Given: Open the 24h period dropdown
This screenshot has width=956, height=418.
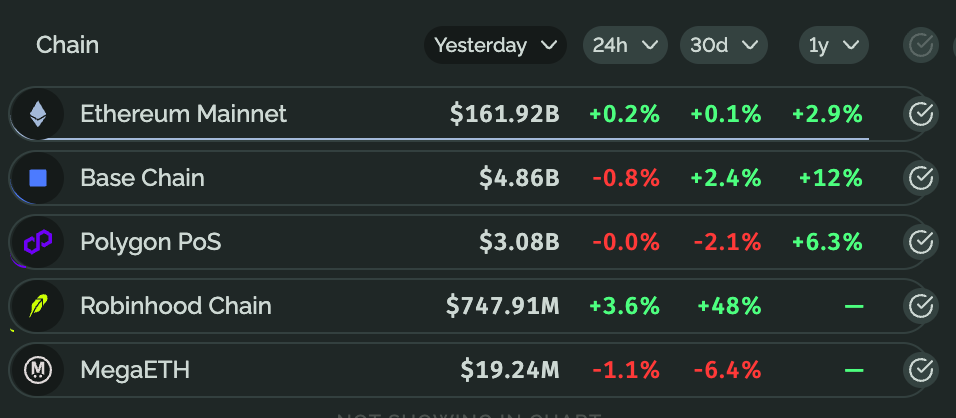Looking at the screenshot, I should [625, 45].
